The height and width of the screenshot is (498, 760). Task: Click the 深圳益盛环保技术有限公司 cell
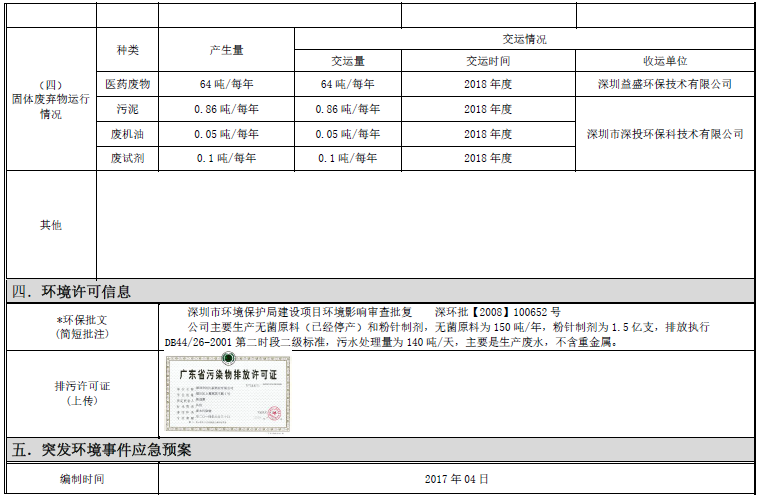[x=664, y=84]
